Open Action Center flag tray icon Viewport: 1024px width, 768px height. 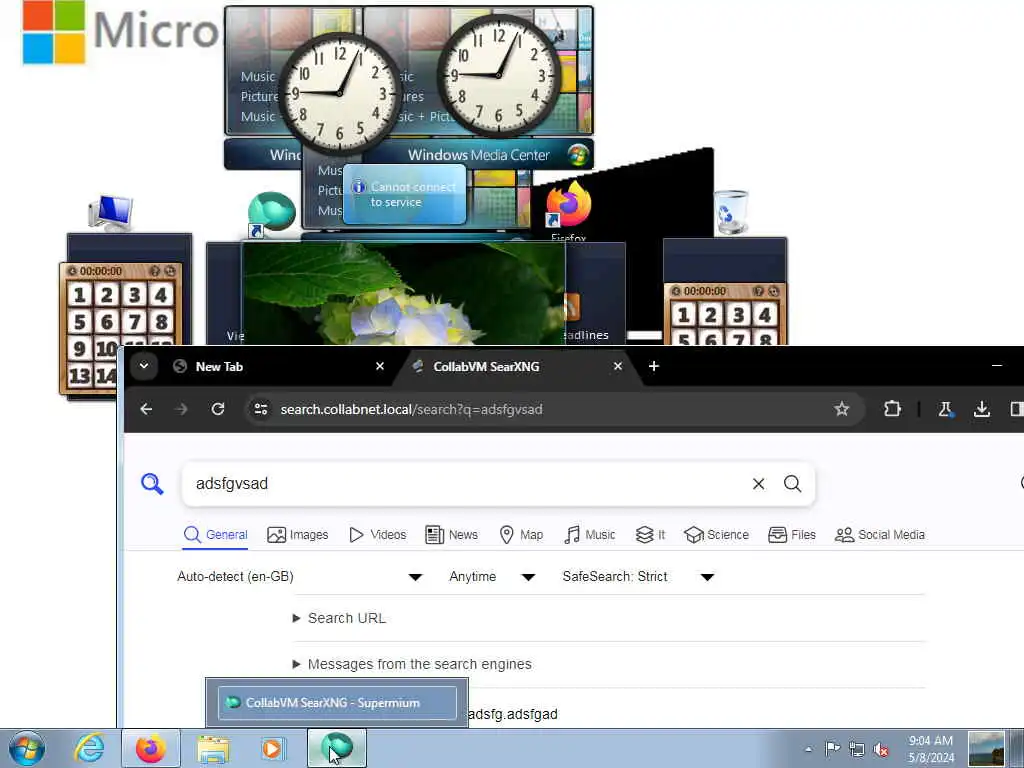[832, 749]
